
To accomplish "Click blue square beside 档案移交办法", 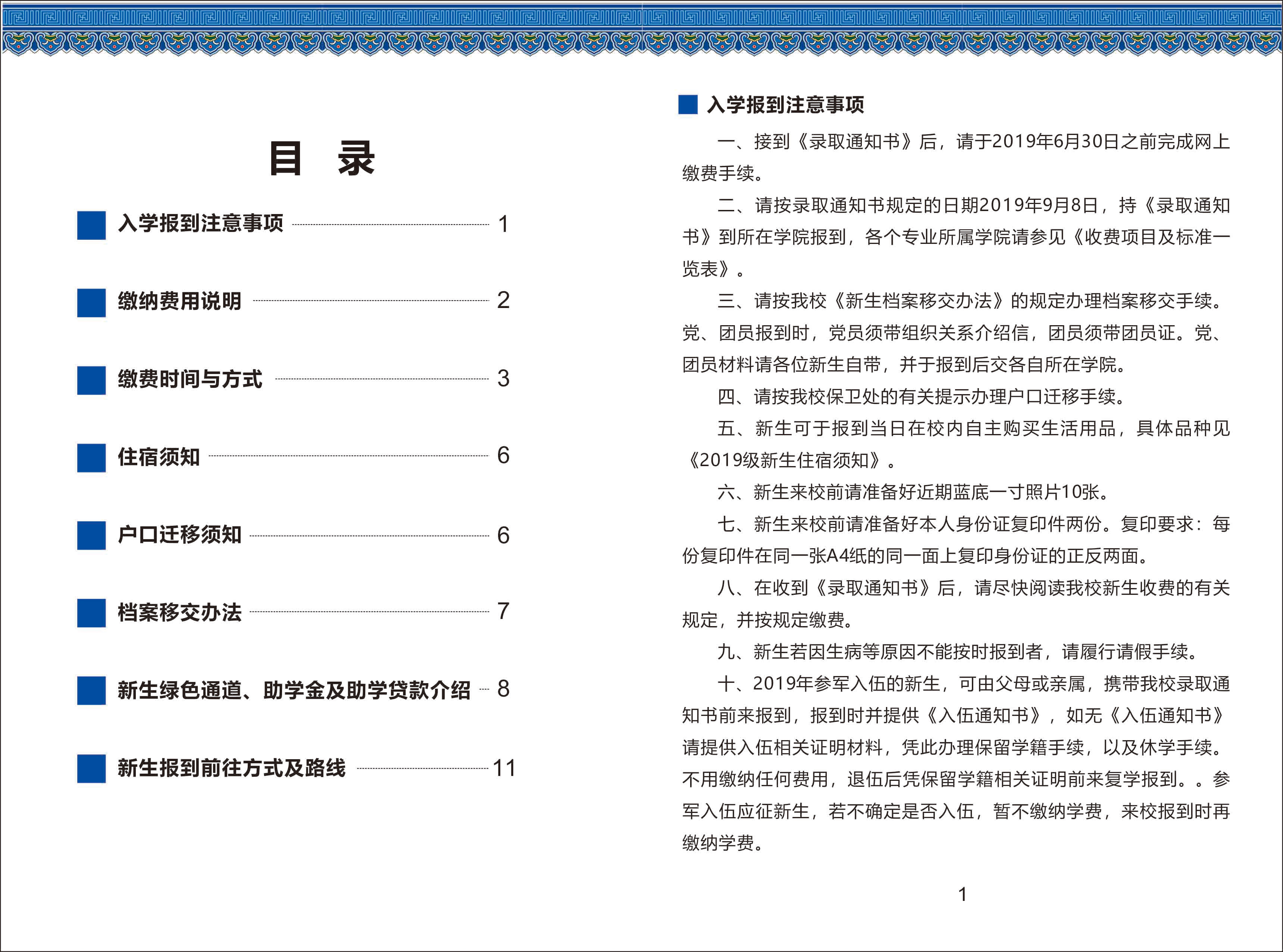I will click(x=91, y=613).
